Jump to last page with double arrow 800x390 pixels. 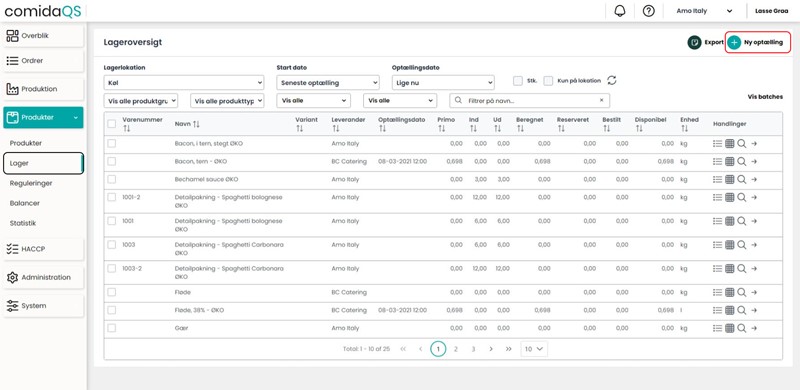508,349
